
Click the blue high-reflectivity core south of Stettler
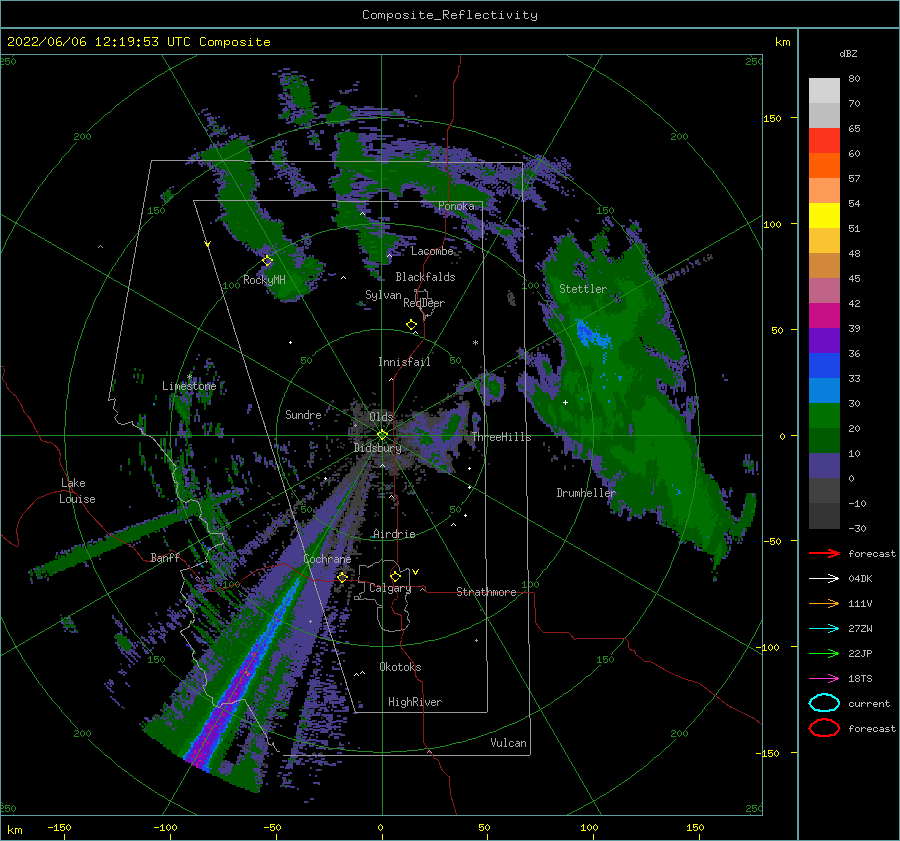tap(592, 335)
